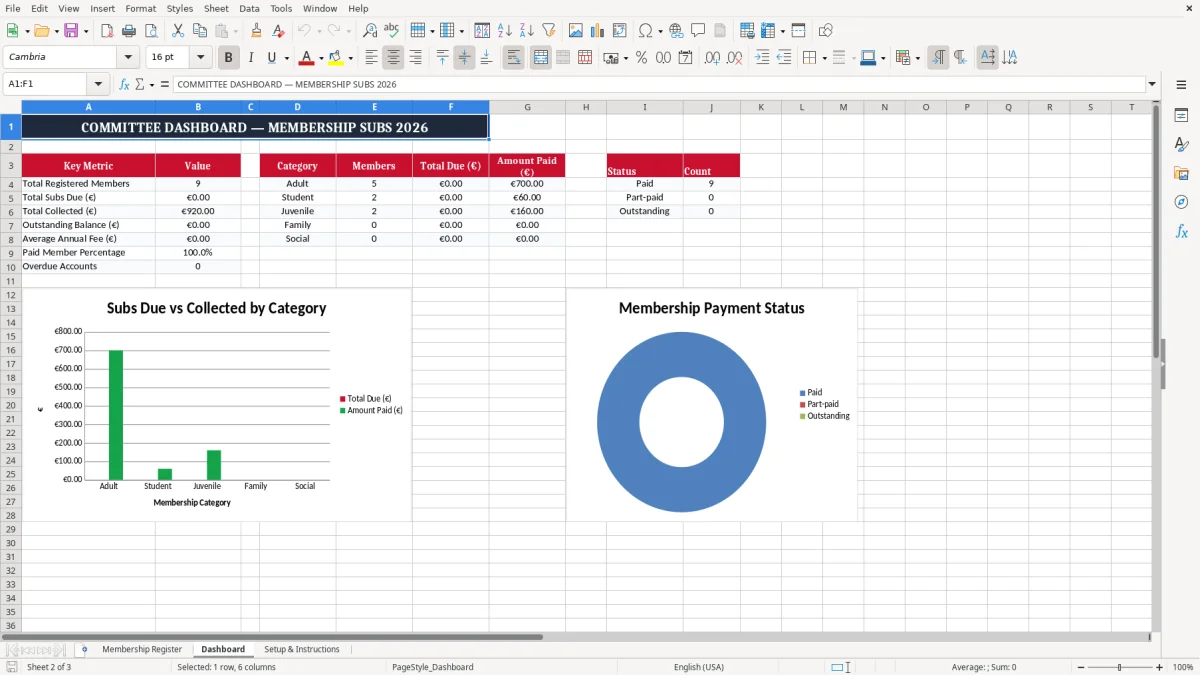This screenshot has height=675, width=1200.
Task: Toggle Italic formatting
Action: pyautogui.click(x=250, y=58)
